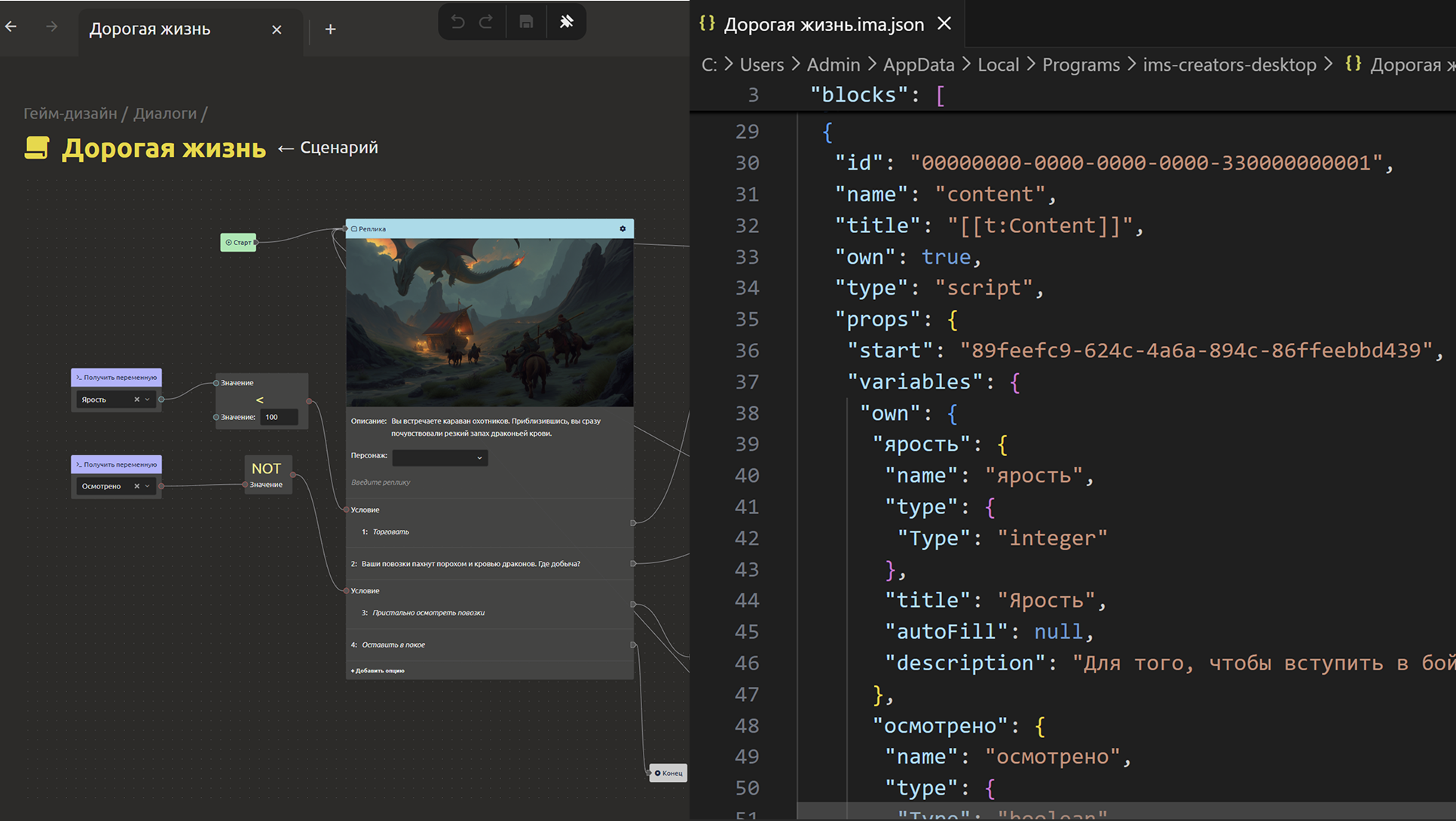Open the Персонаж character dropdown
The image size is (1456, 821).
pos(439,458)
